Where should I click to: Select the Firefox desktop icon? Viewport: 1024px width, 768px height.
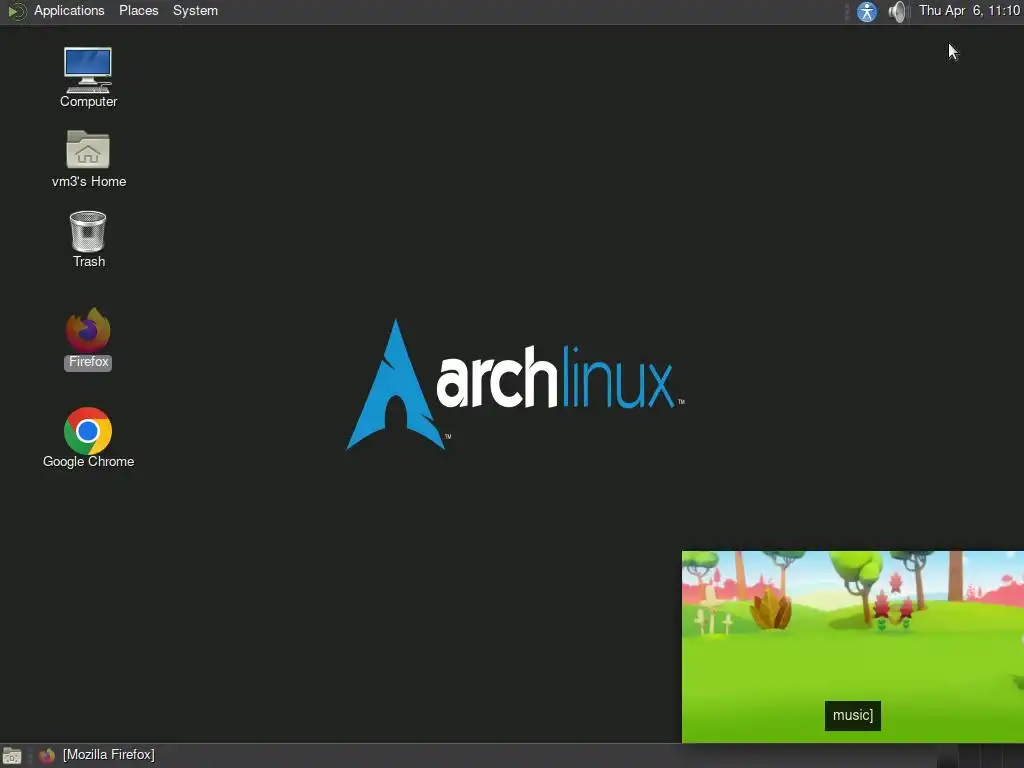(88, 330)
